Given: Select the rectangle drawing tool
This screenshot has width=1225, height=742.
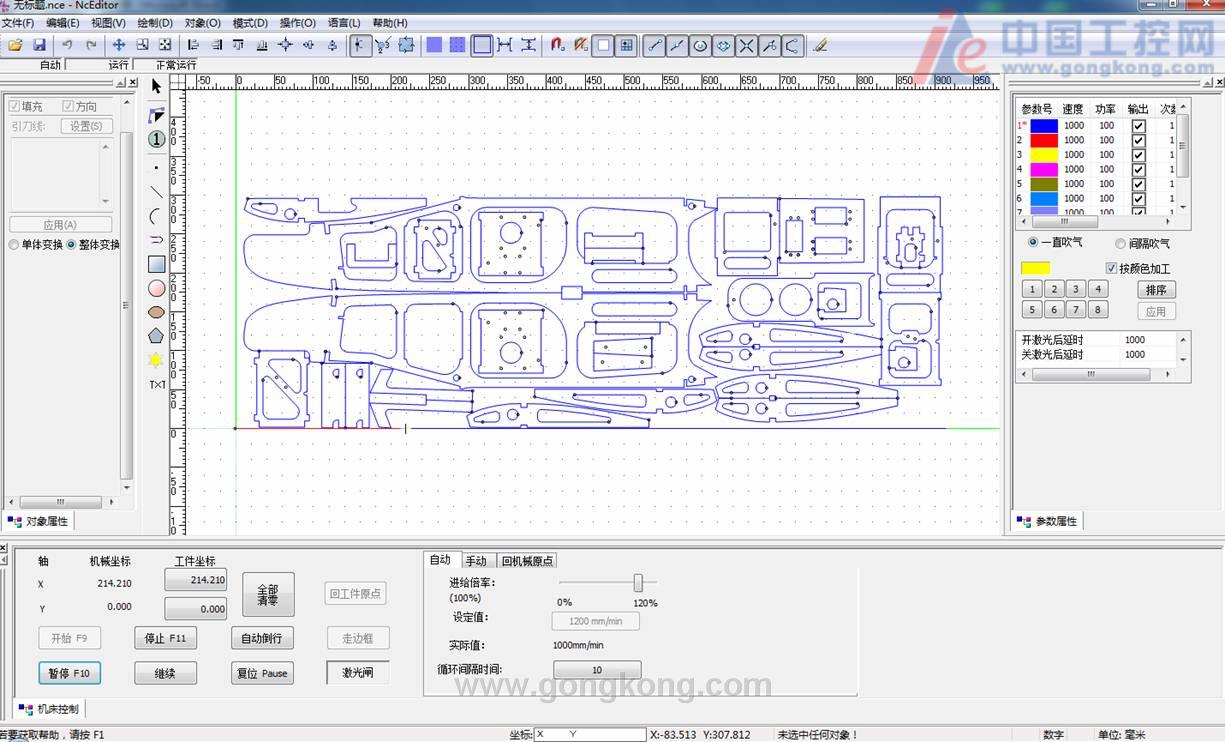Looking at the screenshot, I should (x=156, y=264).
